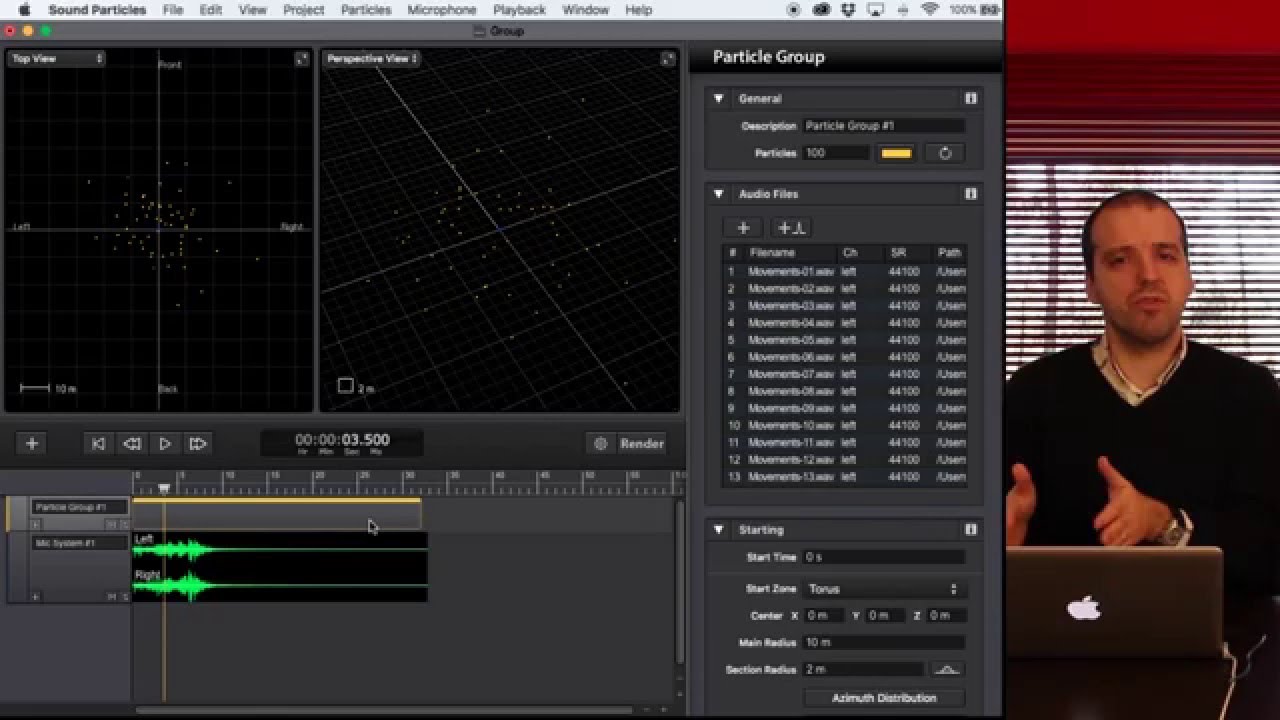Open the Start Zone Torus dropdown
1280x720 pixels.
point(884,589)
